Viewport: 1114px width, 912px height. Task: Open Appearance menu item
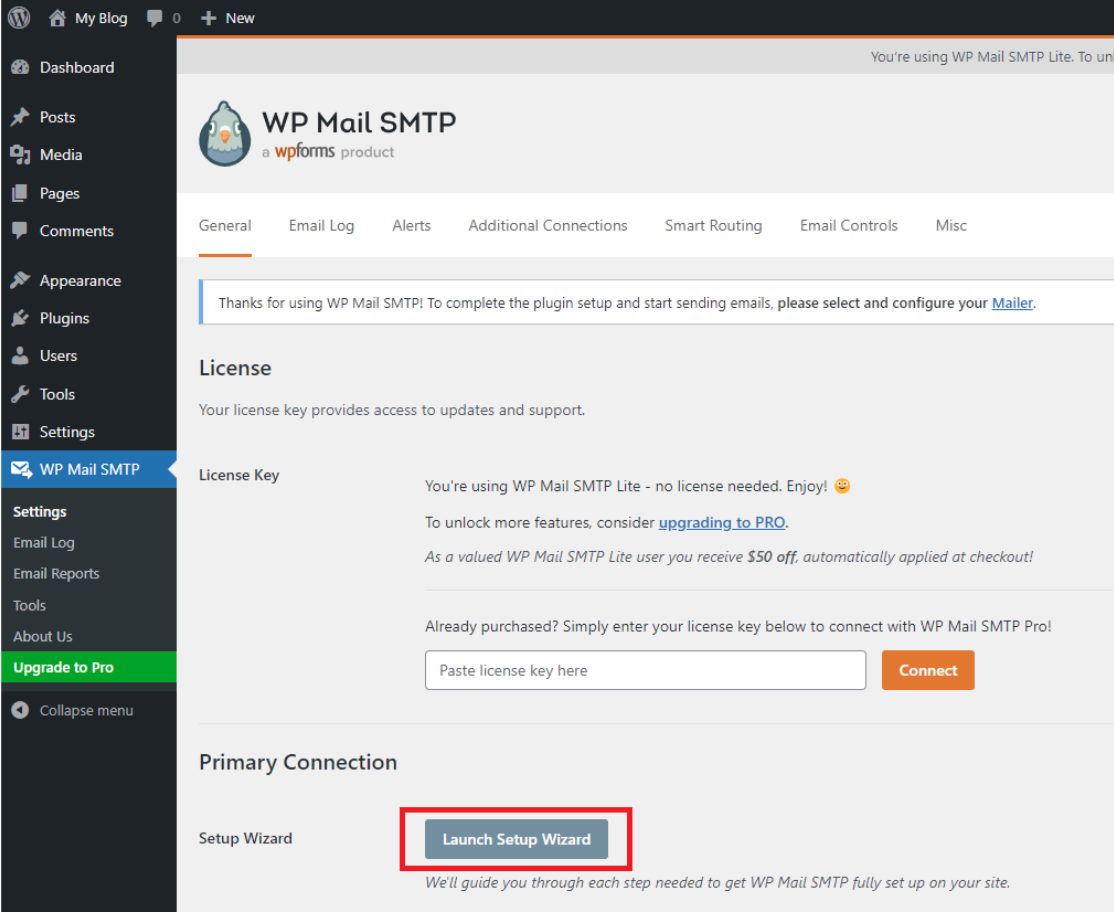[80, 281]
